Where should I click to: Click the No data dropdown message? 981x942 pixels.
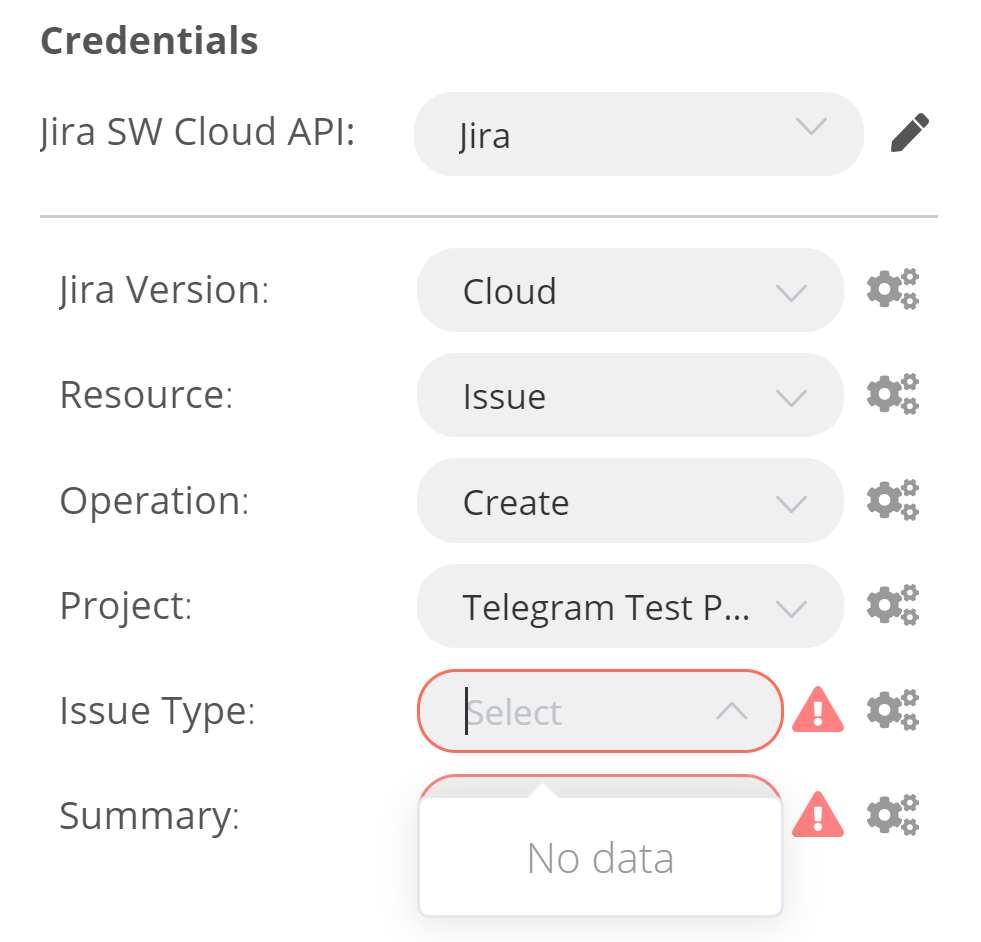600,858
